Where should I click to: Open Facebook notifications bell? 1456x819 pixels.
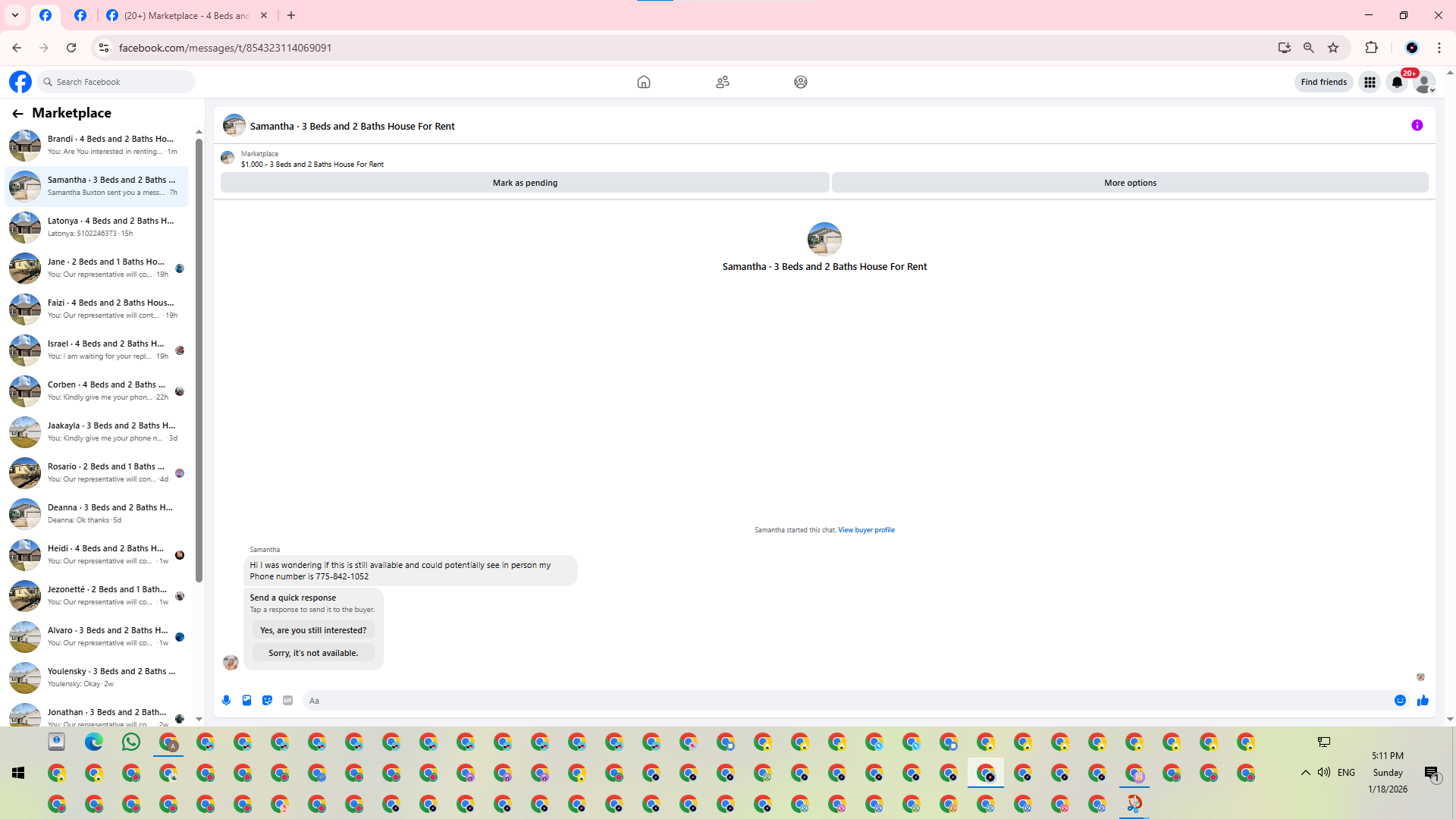pos(1397,82)
